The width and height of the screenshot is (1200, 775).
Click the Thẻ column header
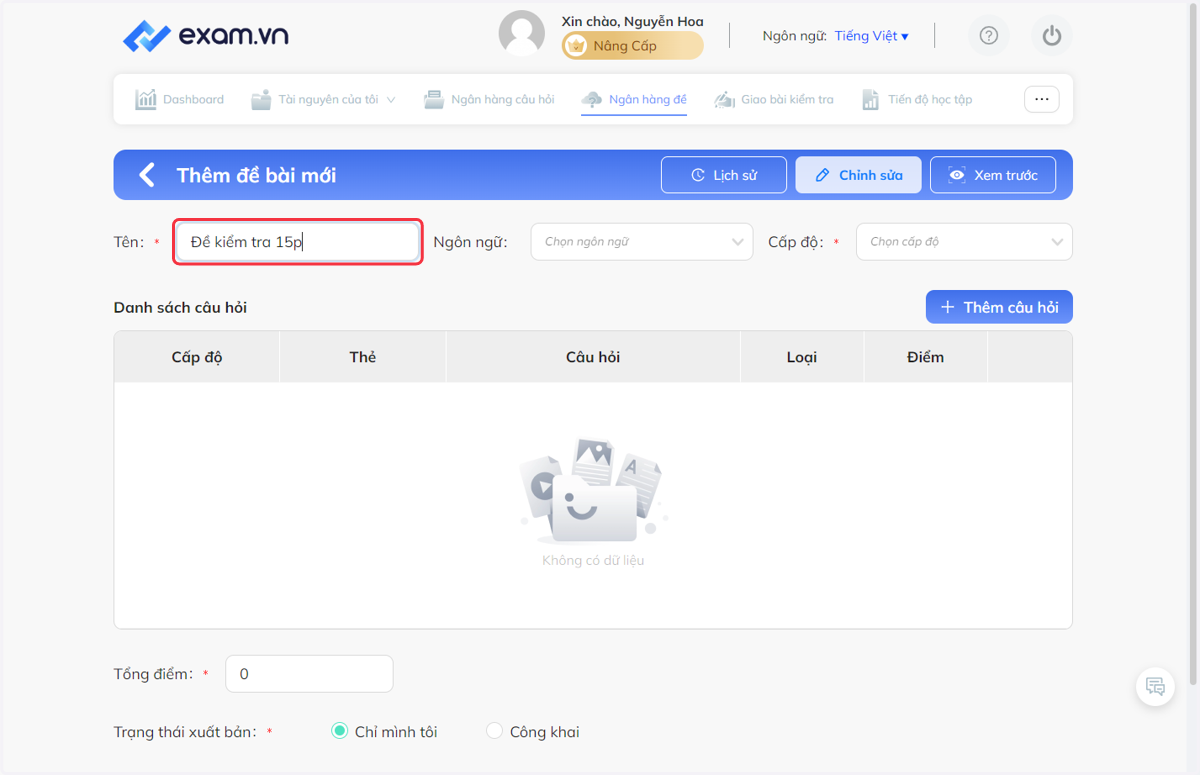pos(363,357)
